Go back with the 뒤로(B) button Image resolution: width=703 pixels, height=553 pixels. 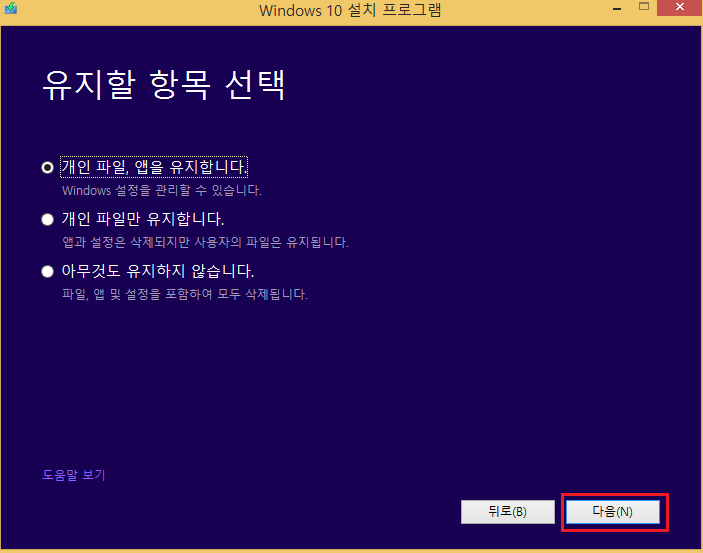(x=508, y=512)
